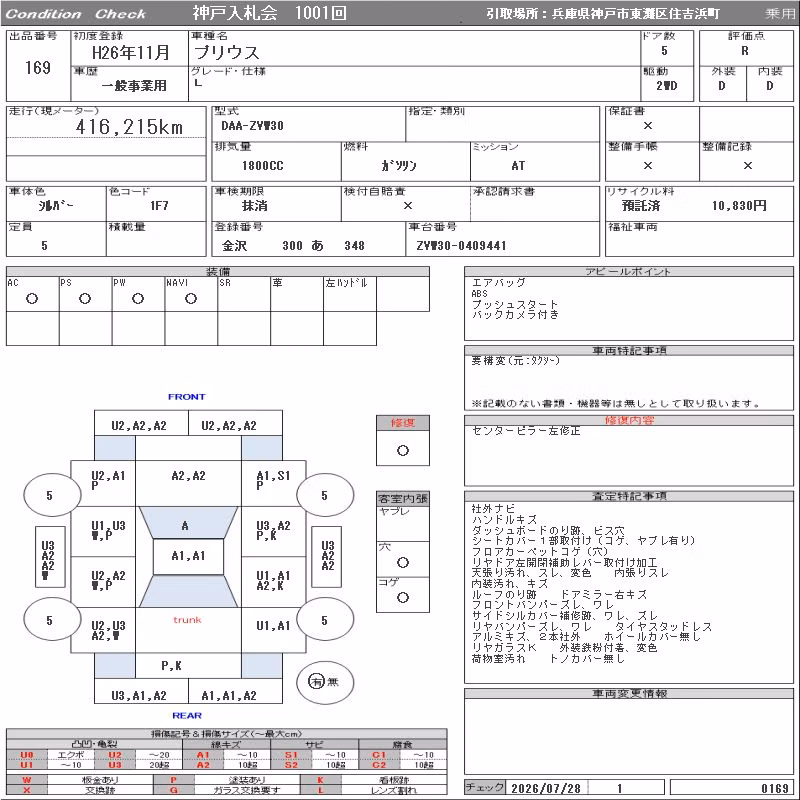
Task: Select the roof panel labeled A1,A1
Action: coord(188,556)
